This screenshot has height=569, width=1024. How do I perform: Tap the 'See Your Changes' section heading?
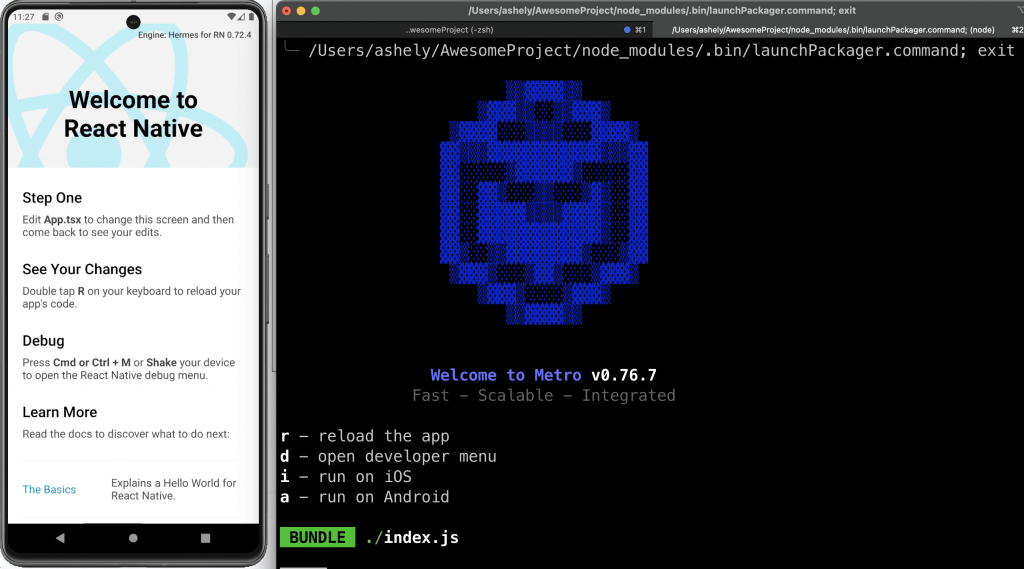[x=82, y=269]
